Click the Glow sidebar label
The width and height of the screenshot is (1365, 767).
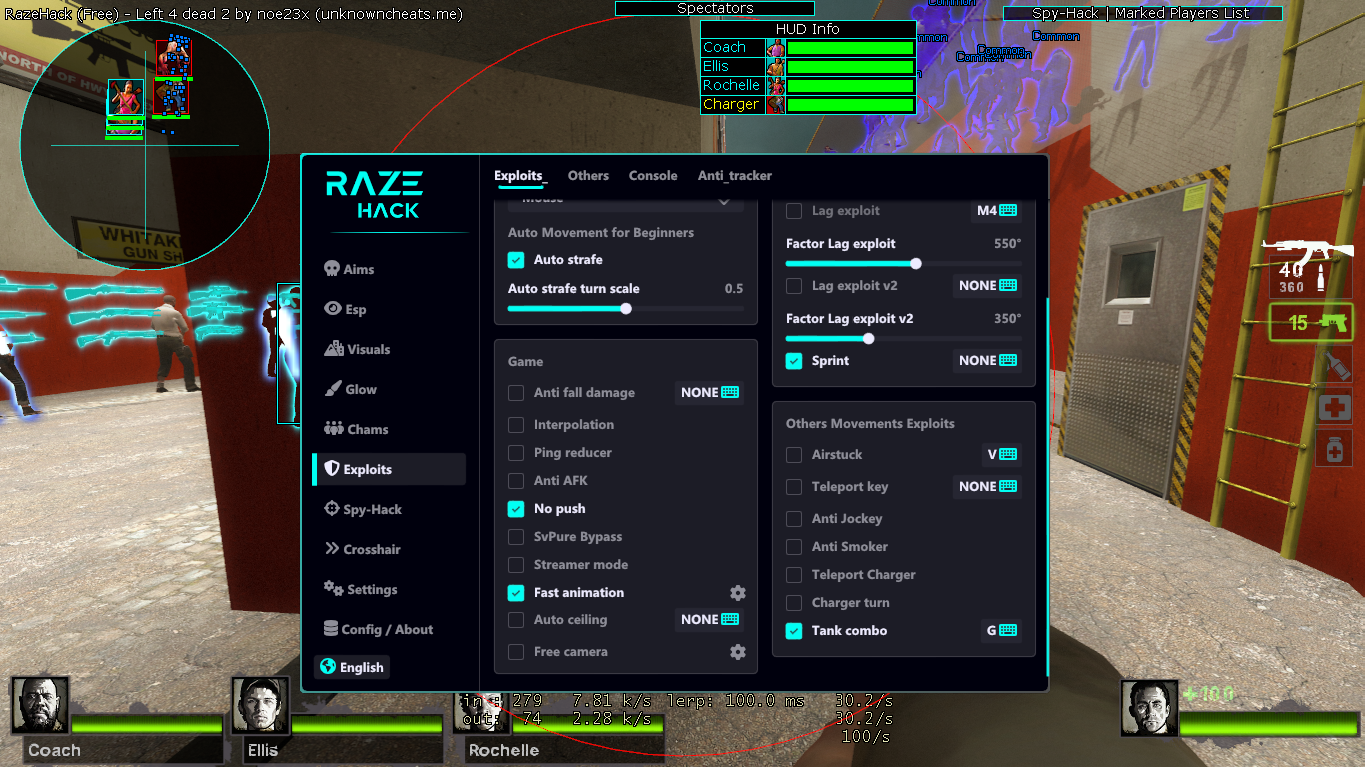click(x=361, y=389)
